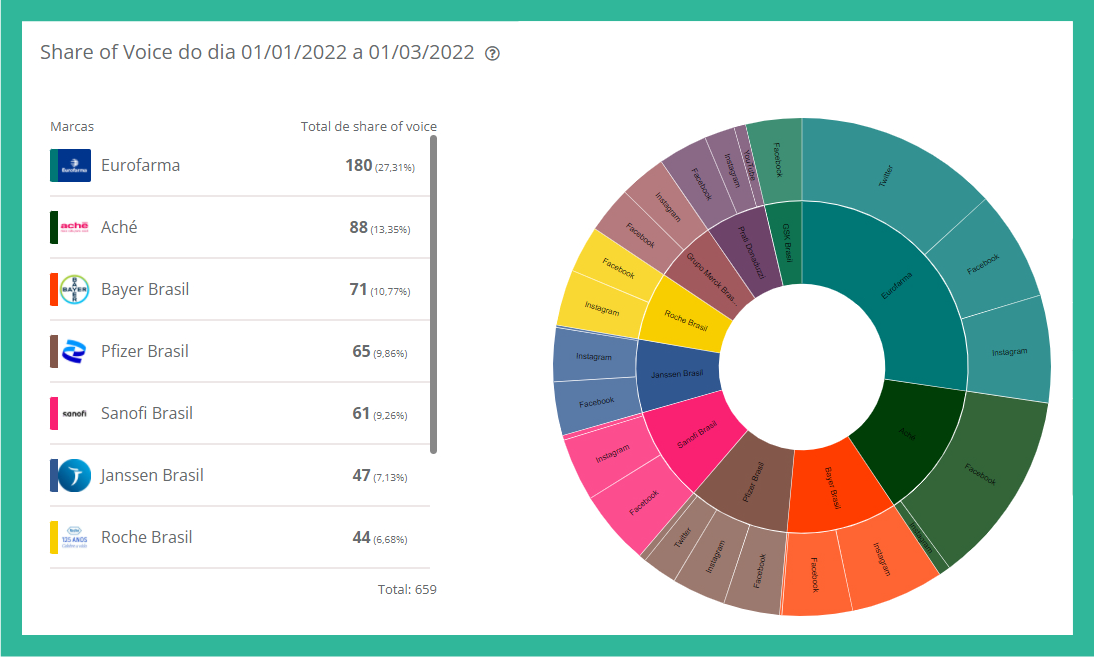Click the Aché brand logo

tap(75, 228)
